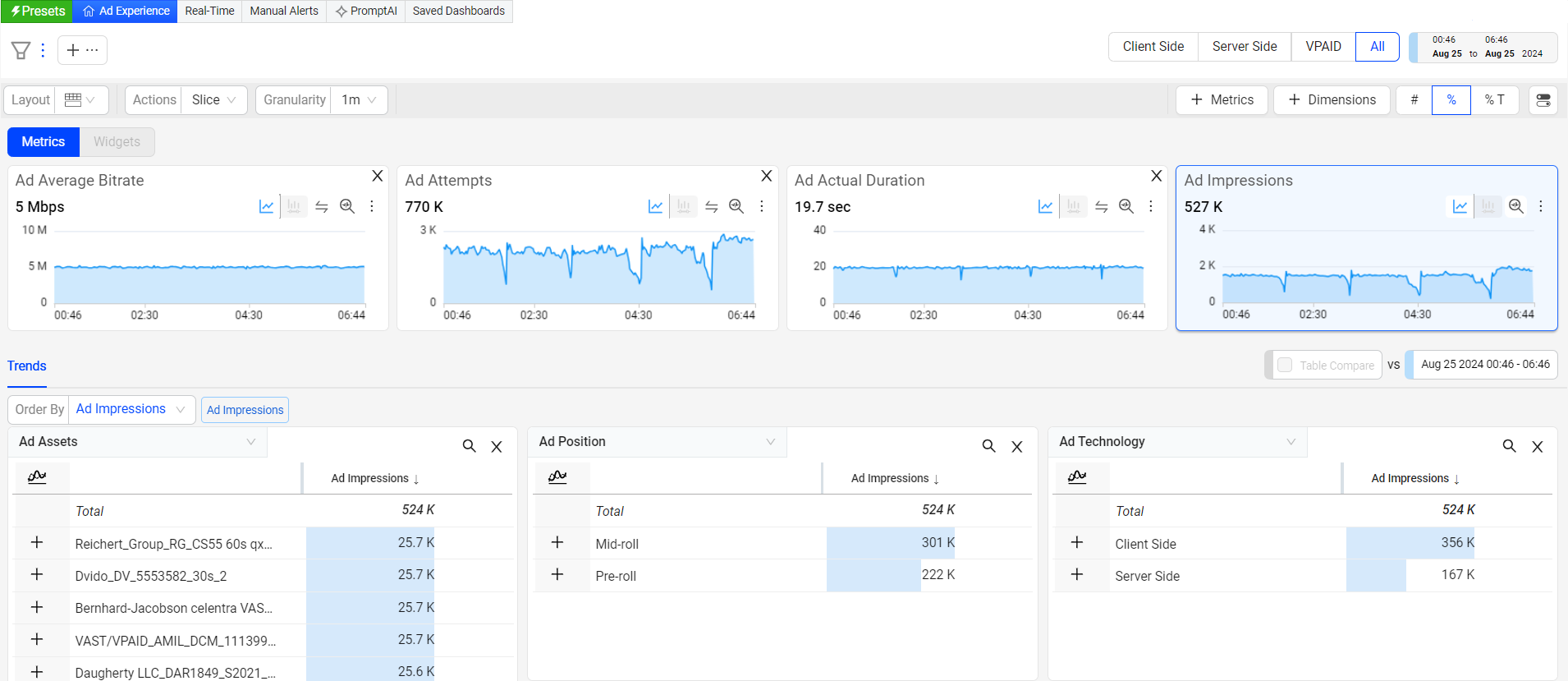Image resolution: width=1568 pixels, height=681 pixels.
Task: Enable the Table Compare checkbox
Action: pyautogui.click(x=1285, y=365)
